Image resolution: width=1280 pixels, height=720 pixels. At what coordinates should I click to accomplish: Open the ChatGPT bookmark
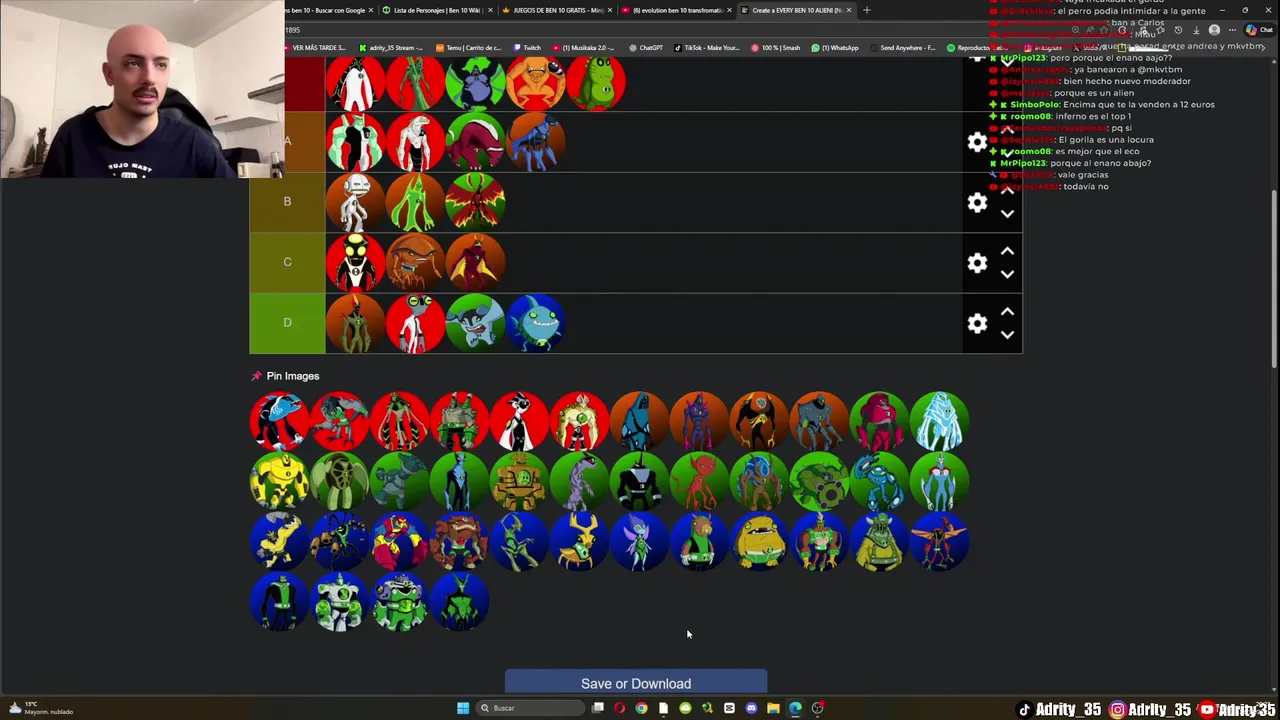(646, 47)
